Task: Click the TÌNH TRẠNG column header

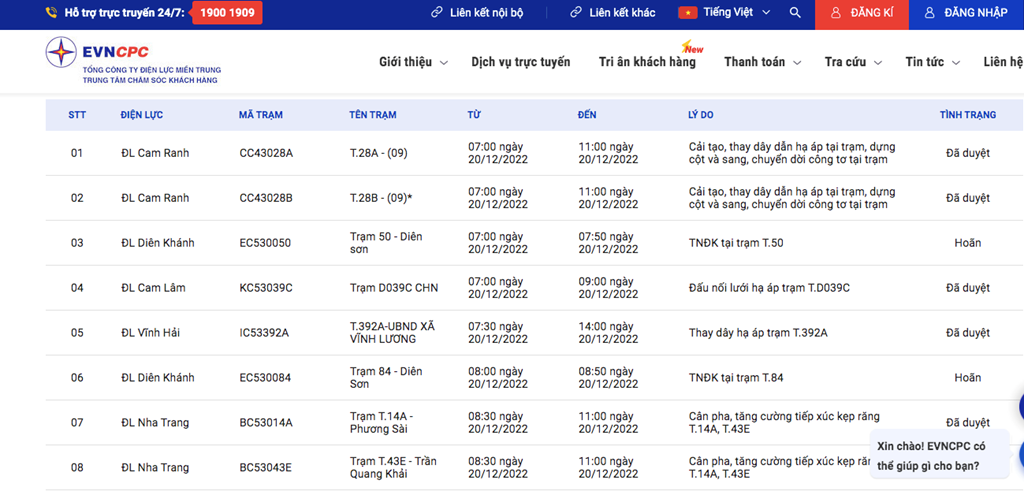Action: [967, 115]
